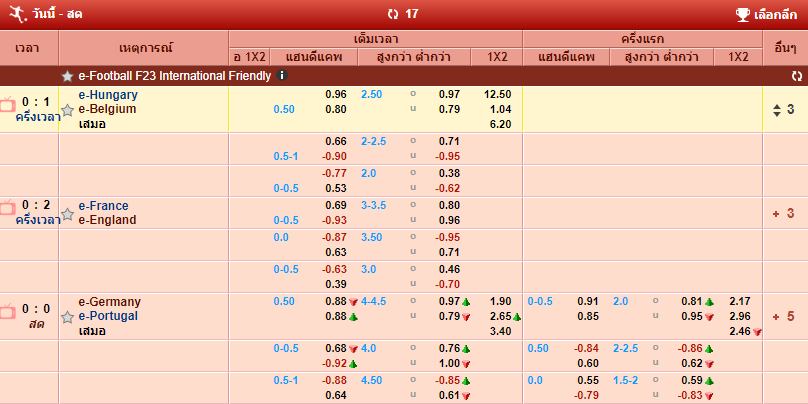This screenshot has height=404, width=808.
Task: Click info icon beside e-Football F23 International Friendly
Action: tap(283, 75)
